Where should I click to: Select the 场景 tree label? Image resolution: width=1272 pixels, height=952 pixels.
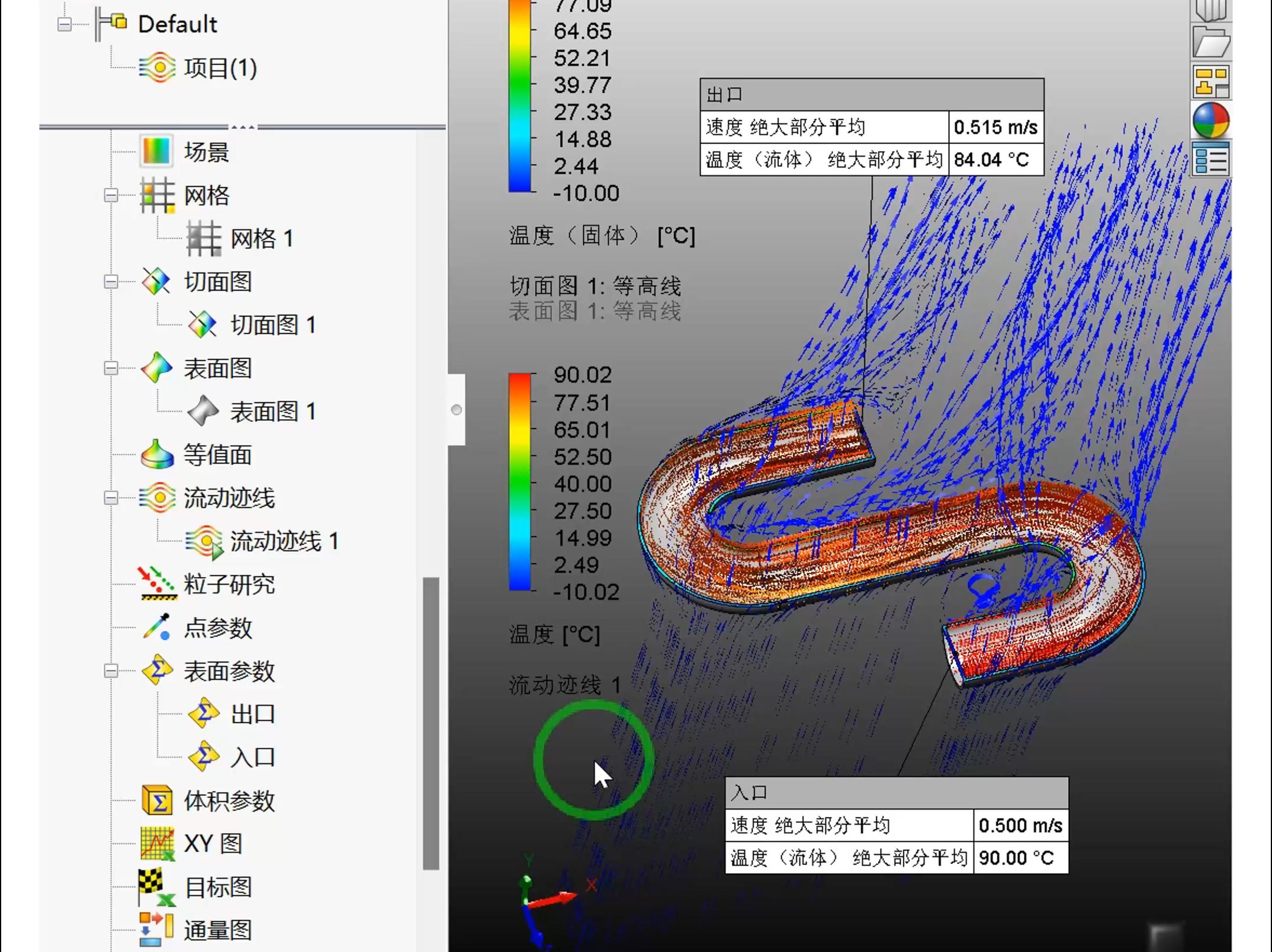206,152
